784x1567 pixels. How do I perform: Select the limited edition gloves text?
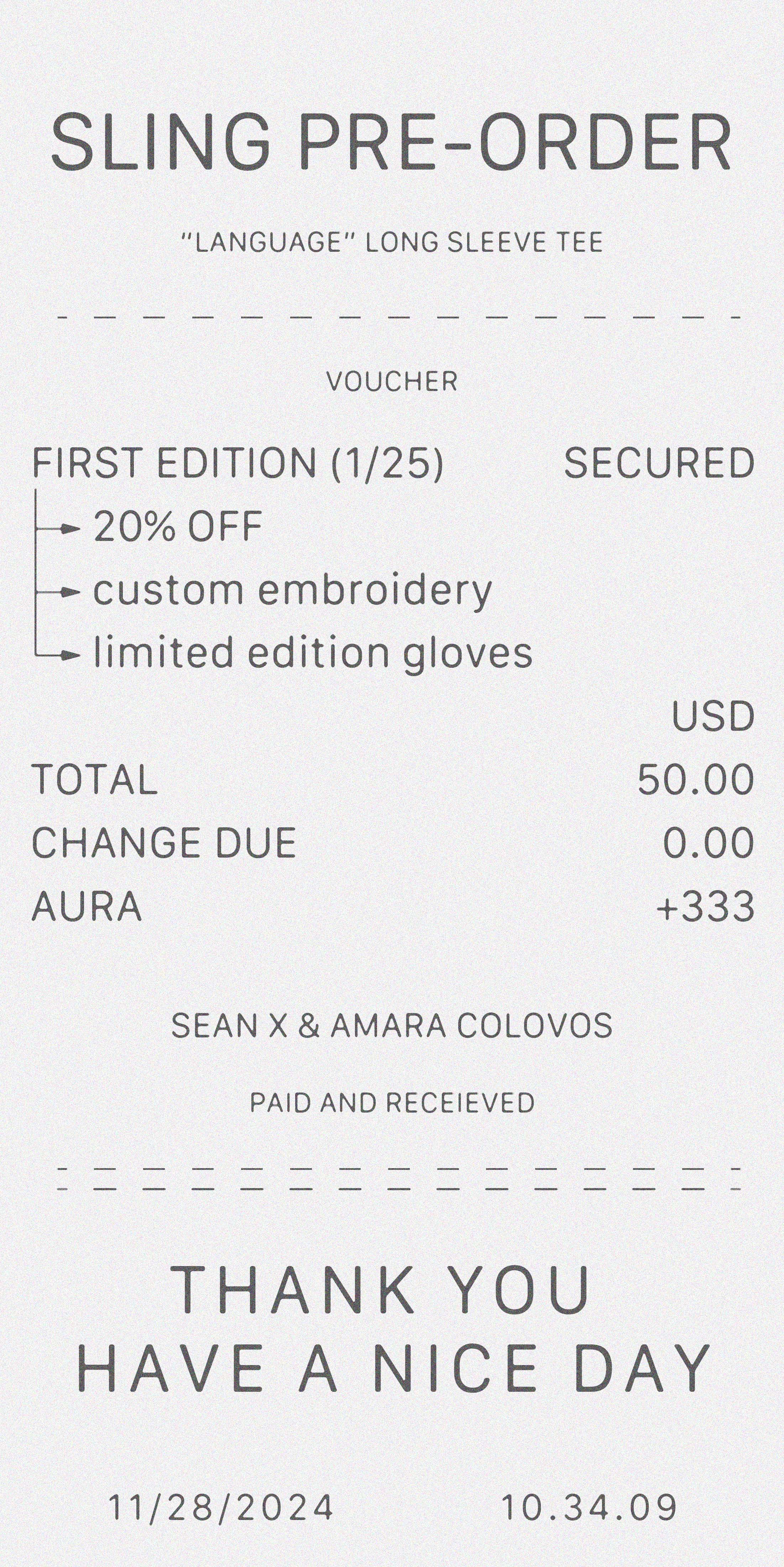coord(313,653)
